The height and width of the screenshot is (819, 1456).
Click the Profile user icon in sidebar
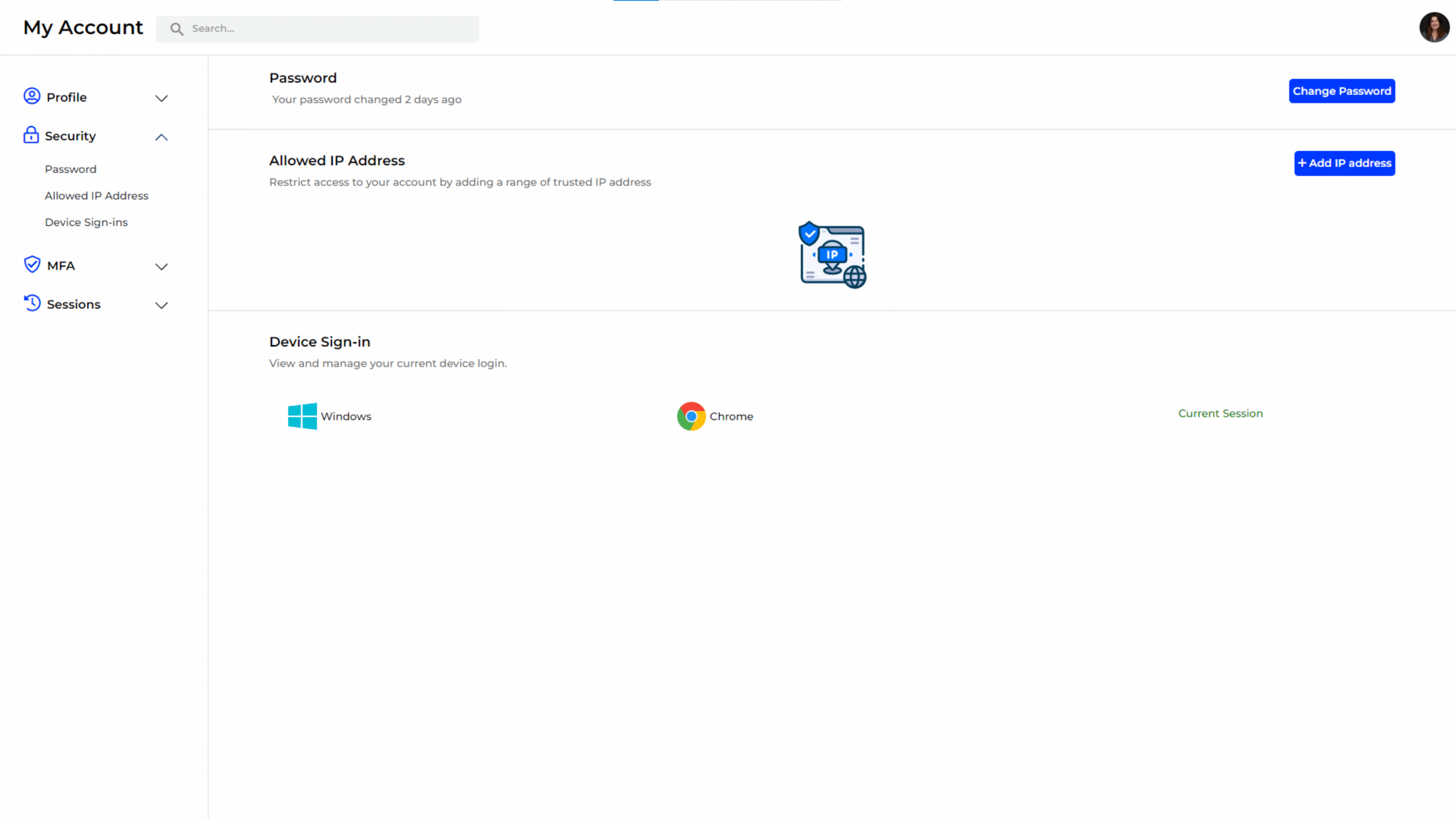(x=32, y=96)
